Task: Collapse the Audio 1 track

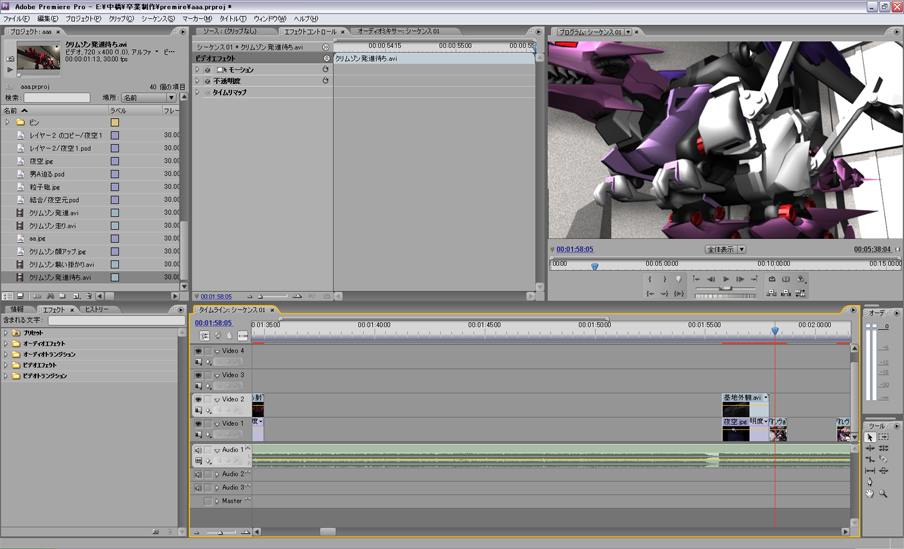Action: (x=217, y=450)
